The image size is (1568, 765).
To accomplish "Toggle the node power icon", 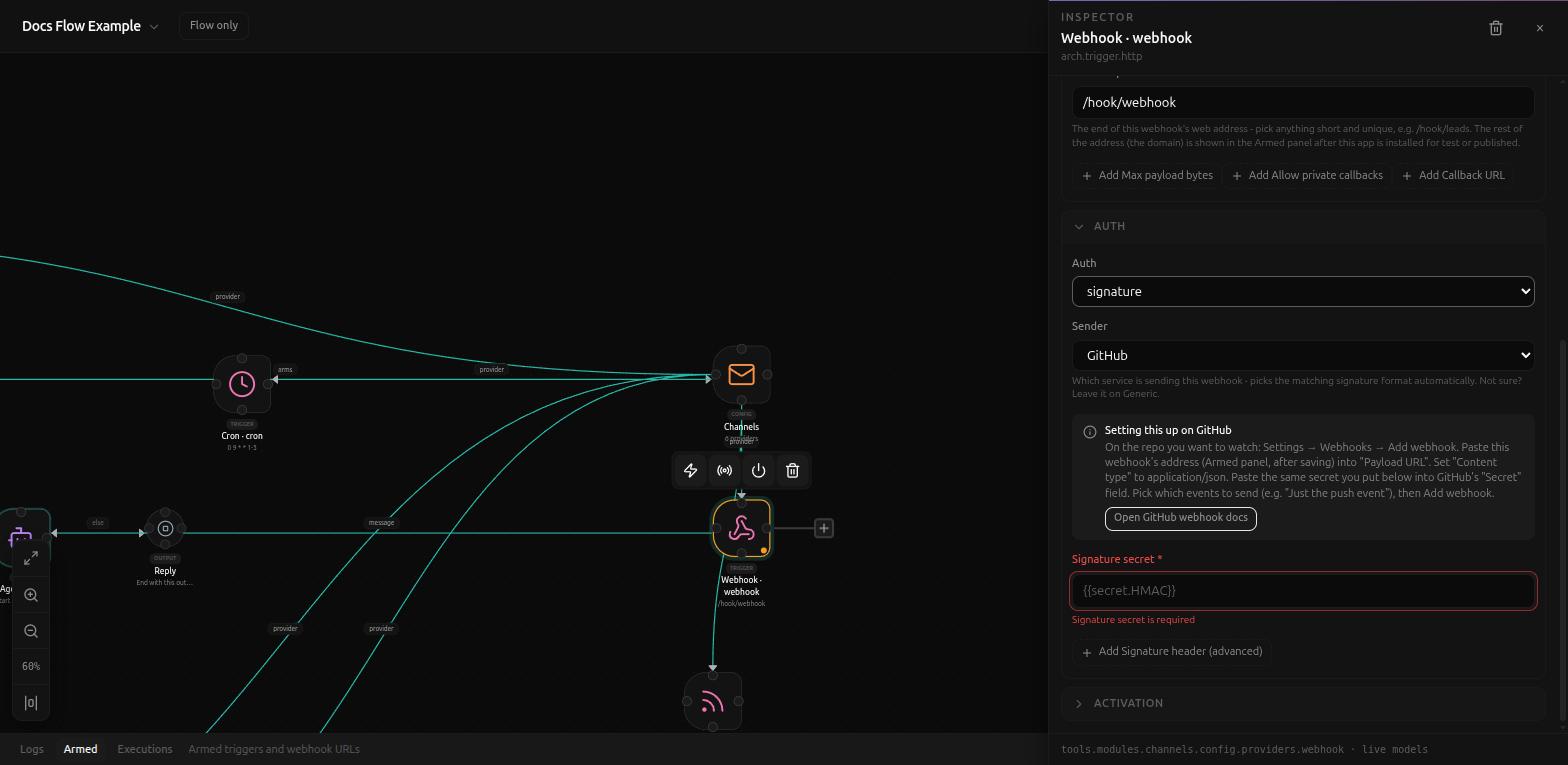I will tap(758, 470).
